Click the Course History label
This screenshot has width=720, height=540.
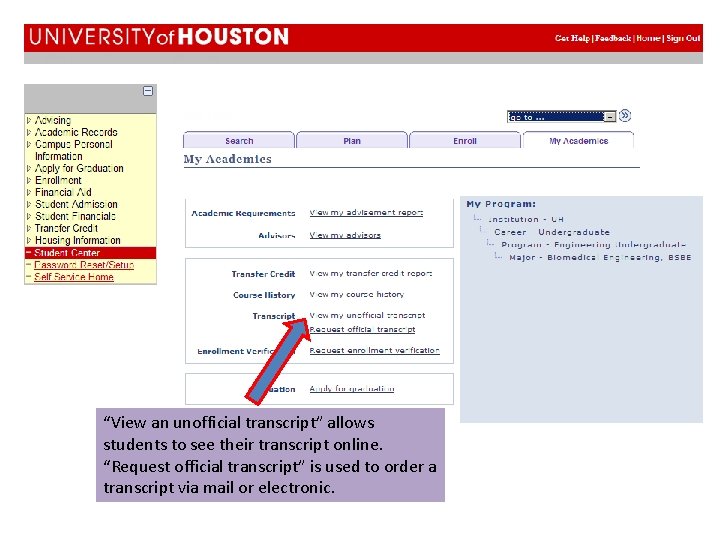tap(264, 295)
